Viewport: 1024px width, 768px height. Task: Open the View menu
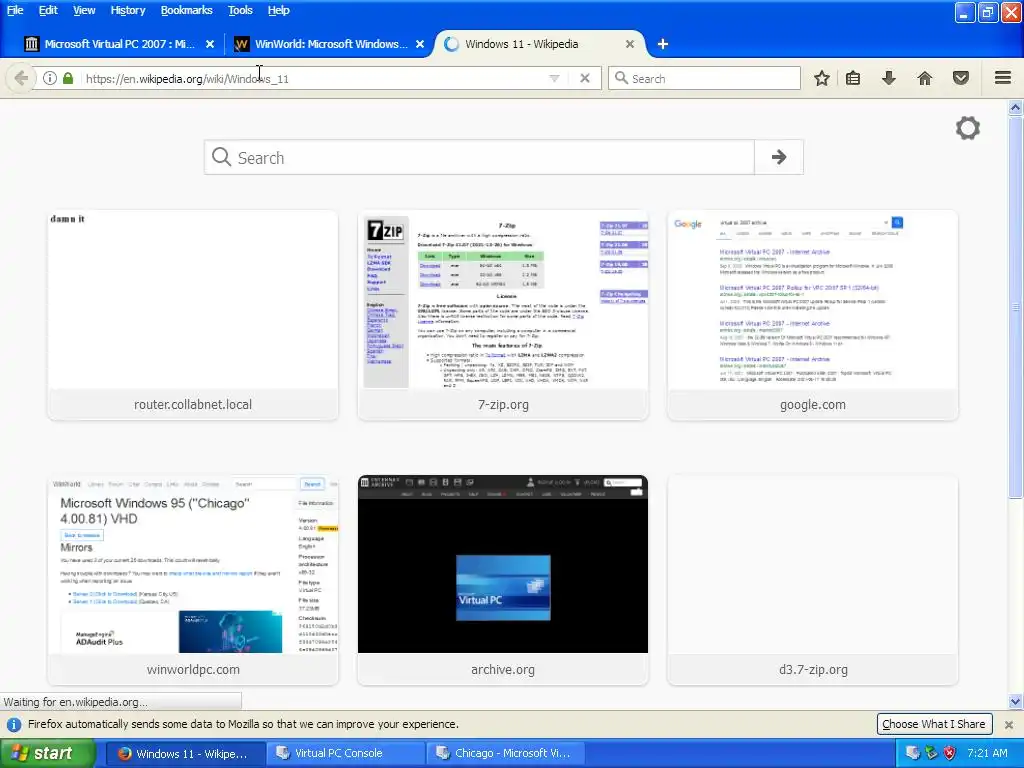click(x=84, y=10)
